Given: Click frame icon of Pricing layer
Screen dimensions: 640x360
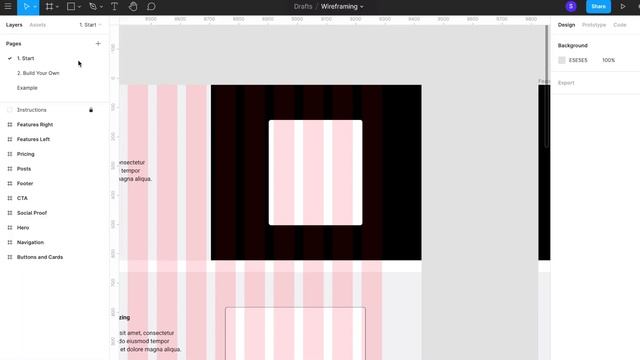Looking at the screenshot, I should pyautogui.click(x=10, y=154).
